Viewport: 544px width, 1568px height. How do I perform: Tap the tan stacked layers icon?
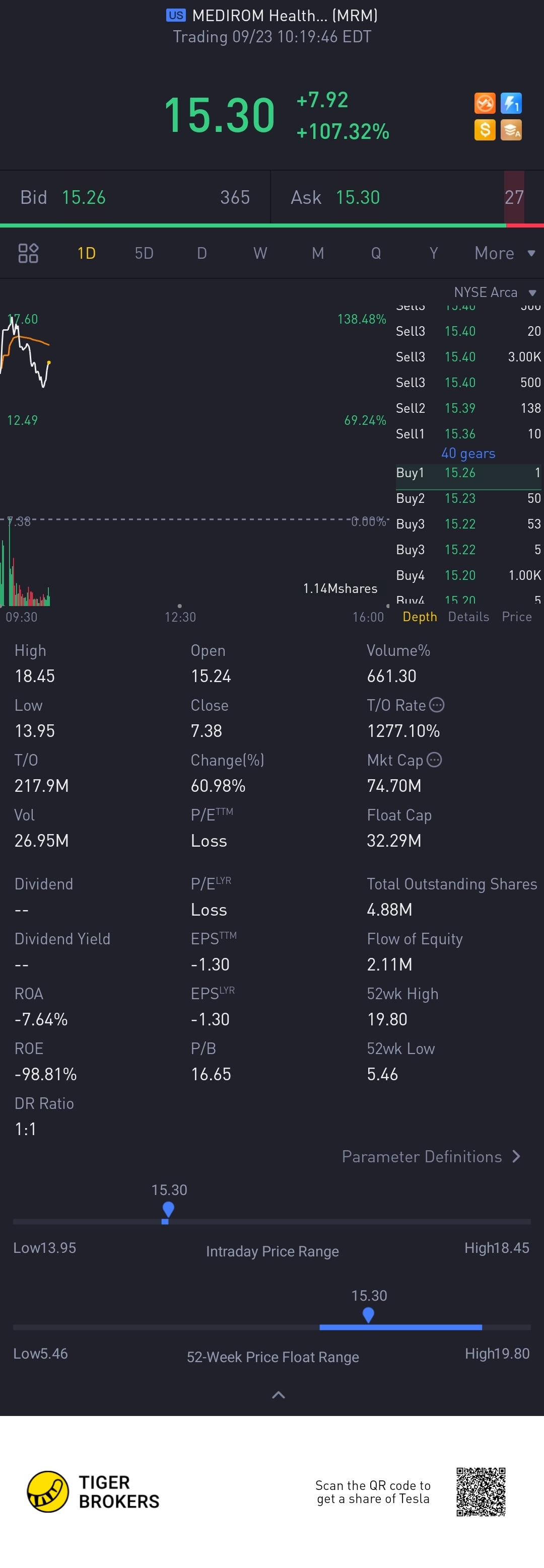tap(511, 130)
